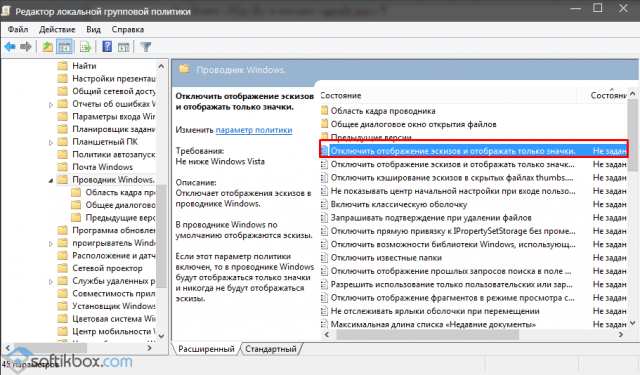Select Разрешить использование только пользовательских row
Viewport: 640px width, 375px height.
(x=473, y=284)
